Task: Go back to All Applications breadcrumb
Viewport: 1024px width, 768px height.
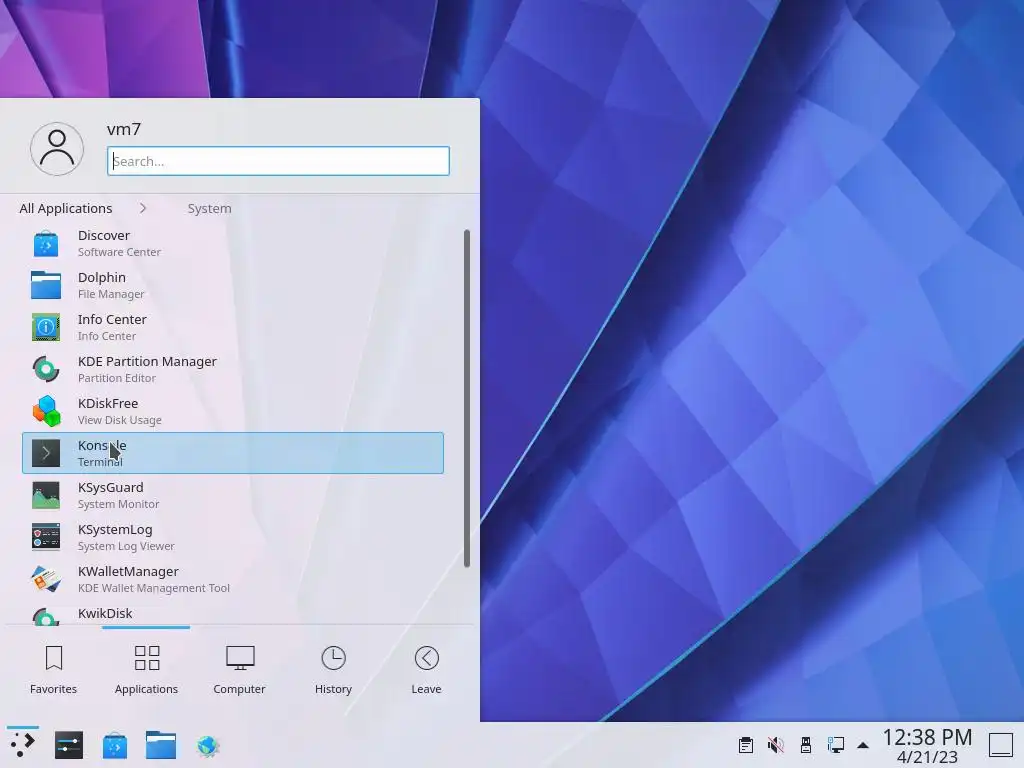Action: click(x=66, y=208)
